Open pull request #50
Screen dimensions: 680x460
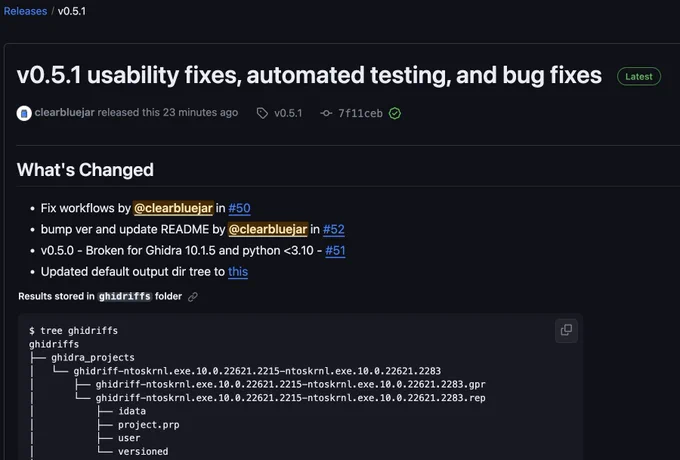(239, 208)
